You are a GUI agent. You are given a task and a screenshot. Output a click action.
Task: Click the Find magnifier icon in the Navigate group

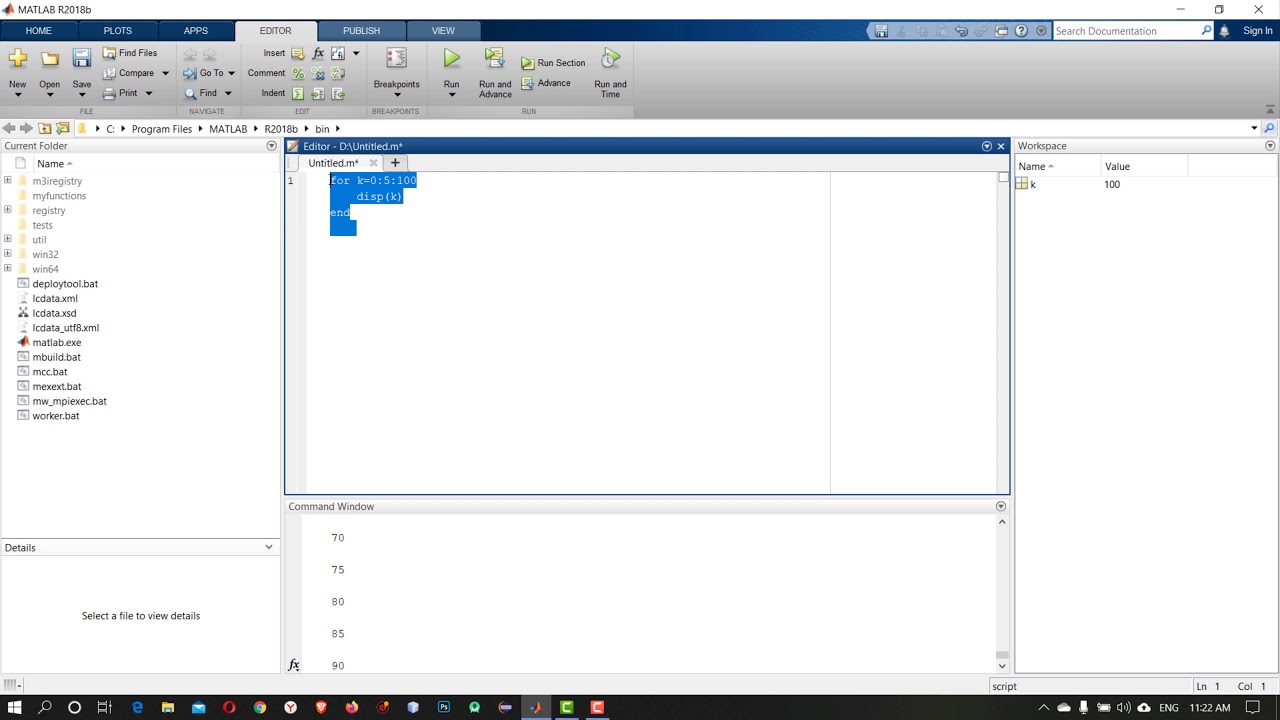tap(190, 93)
